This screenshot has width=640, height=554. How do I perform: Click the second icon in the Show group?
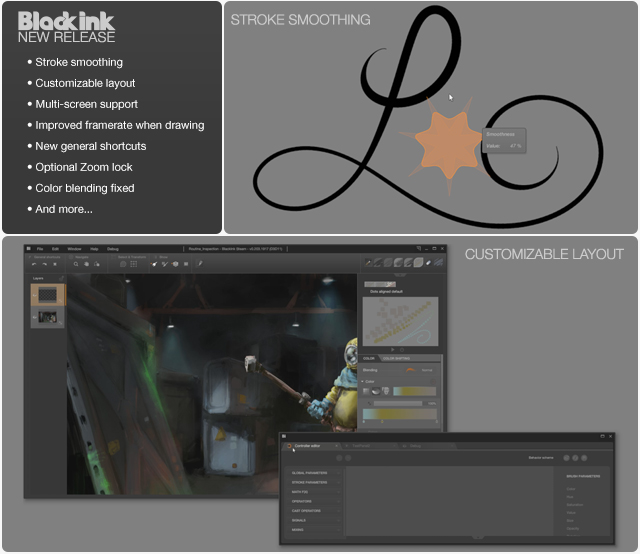[164, 264]
